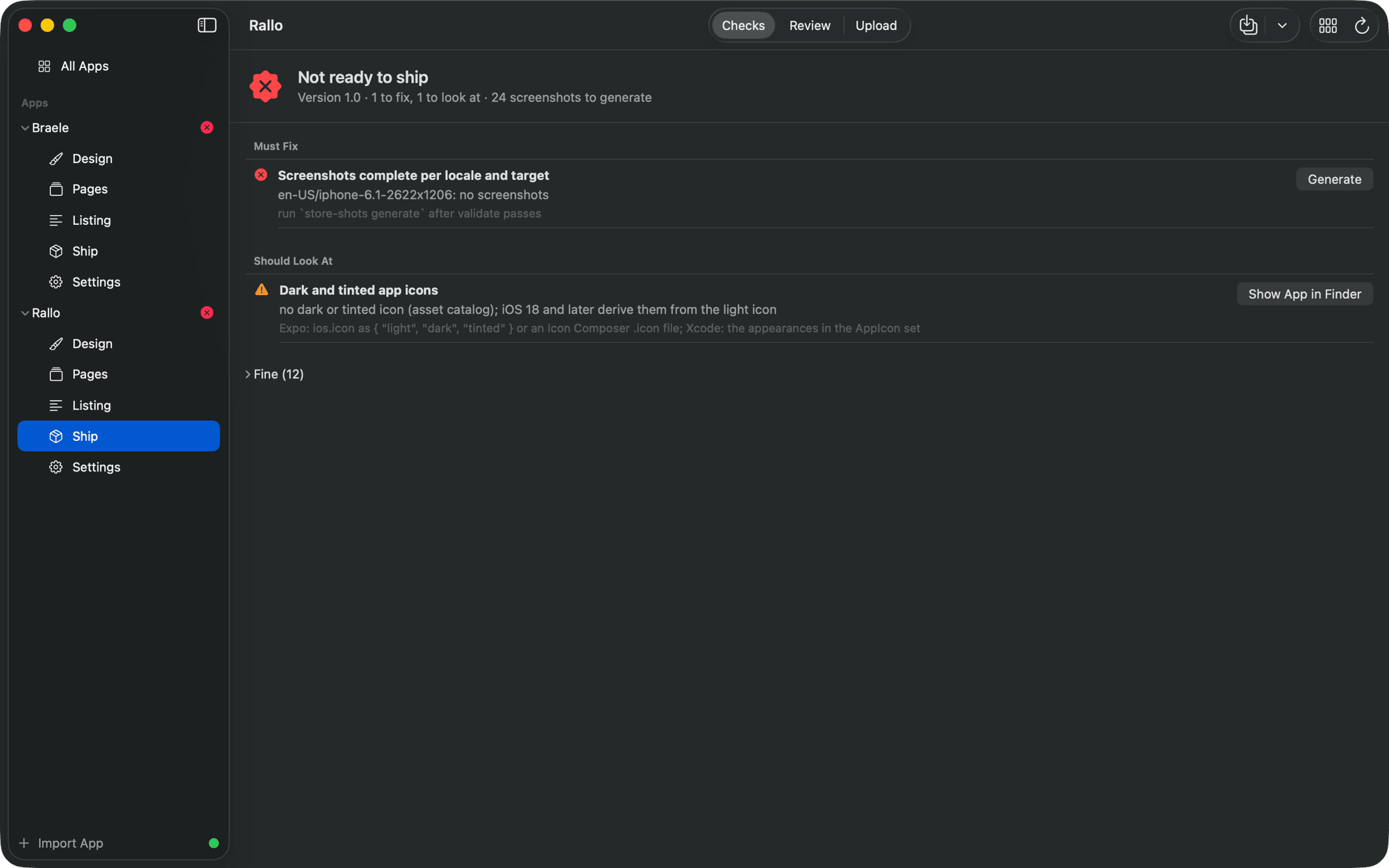Click Show App in Finder
This screenshot has width=1389, height=868.
pos(1304,294)
